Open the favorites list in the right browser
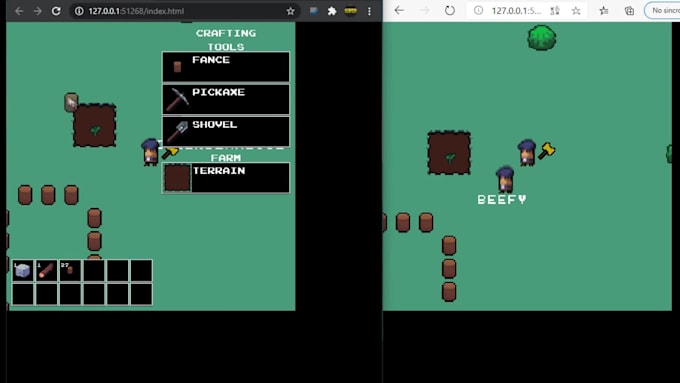 604,11
